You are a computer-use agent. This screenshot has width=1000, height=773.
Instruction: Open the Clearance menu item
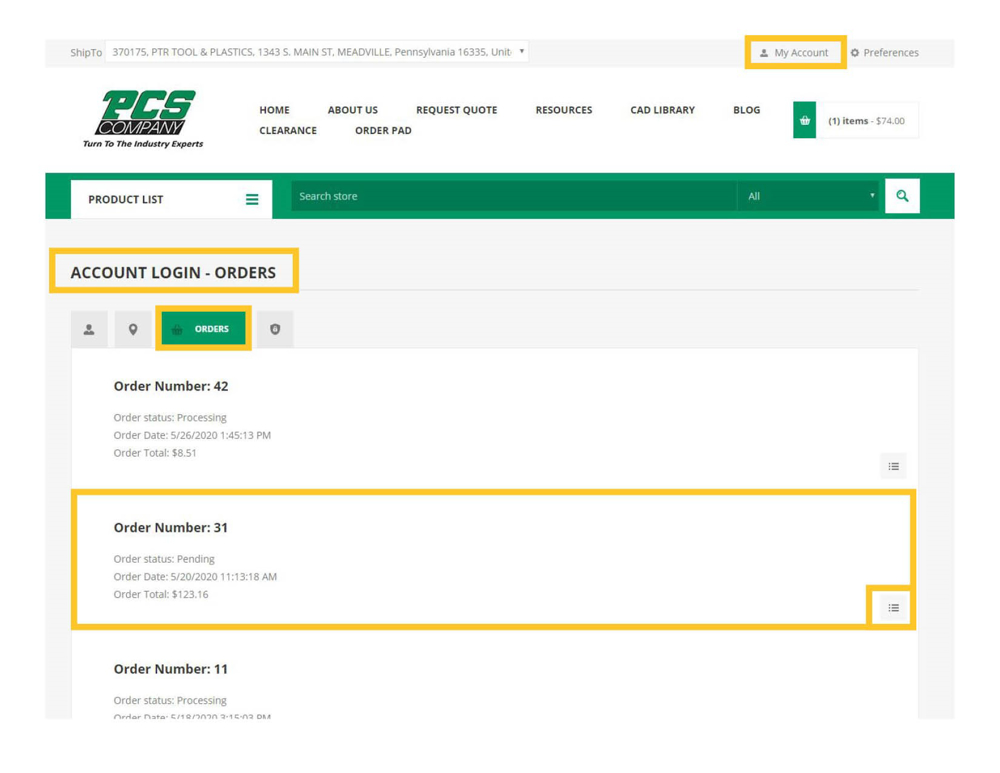click(288, 131)
